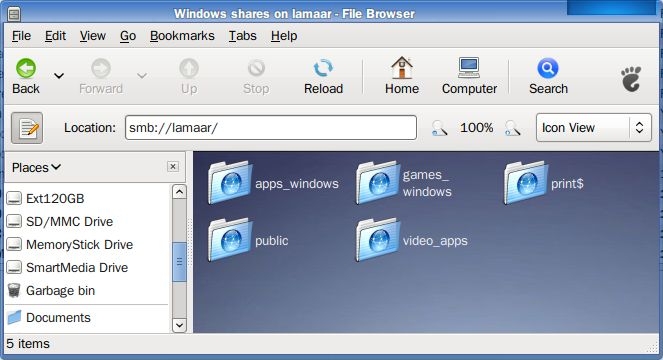Viewport: 663px width, 360px height.
Task: Open the Icon View mode dropdown
Action: (594, 127)
